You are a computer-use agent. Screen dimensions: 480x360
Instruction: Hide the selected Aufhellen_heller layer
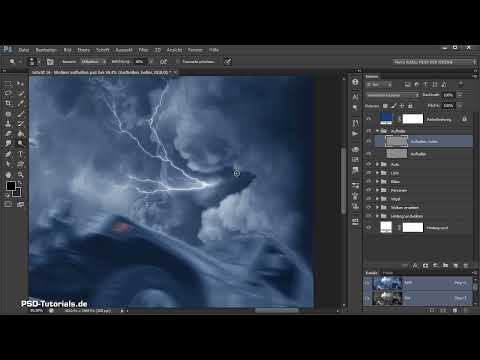(369, 141)
